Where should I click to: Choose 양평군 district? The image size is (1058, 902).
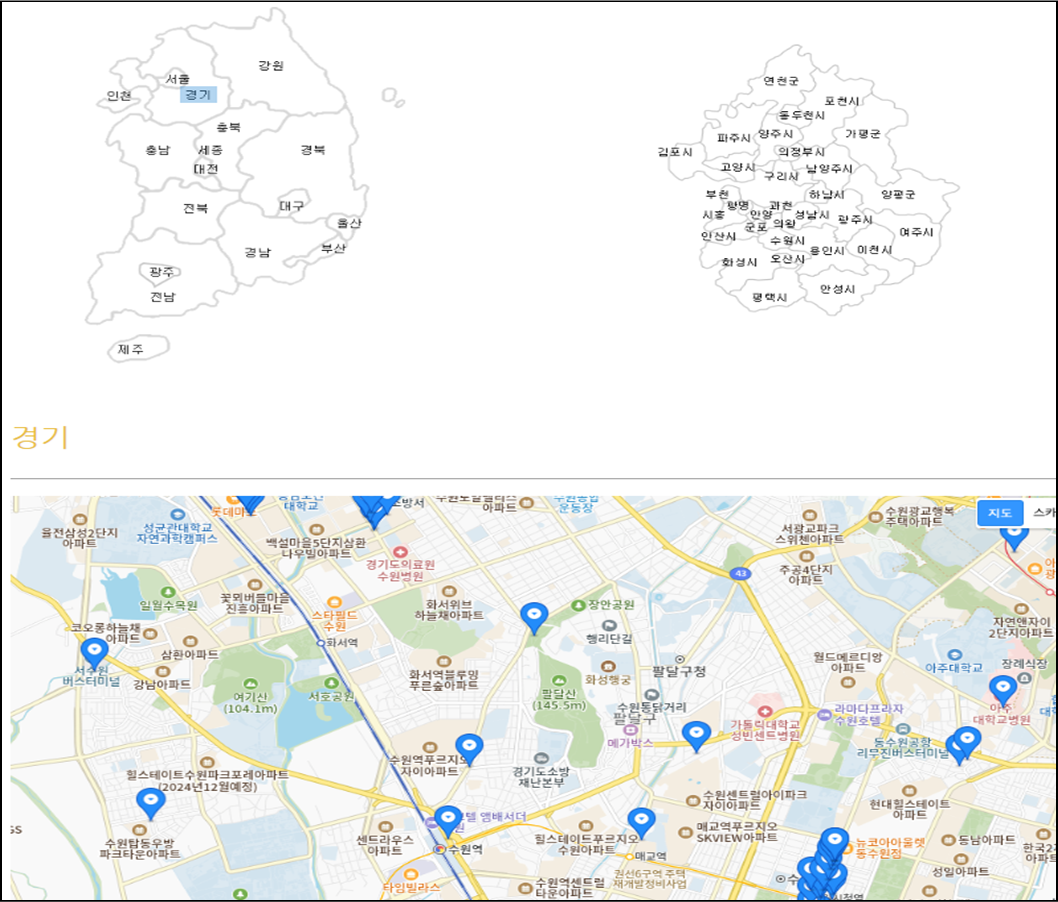[898, 194]
